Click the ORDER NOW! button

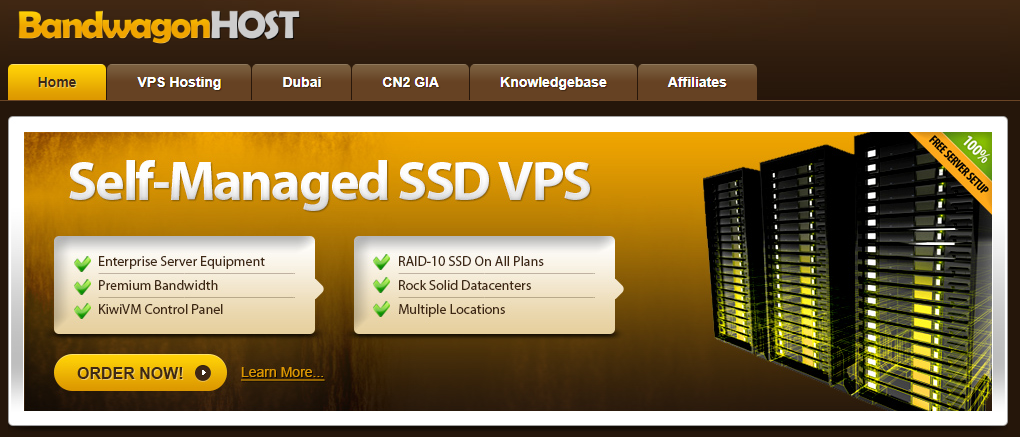pos(141,373)
